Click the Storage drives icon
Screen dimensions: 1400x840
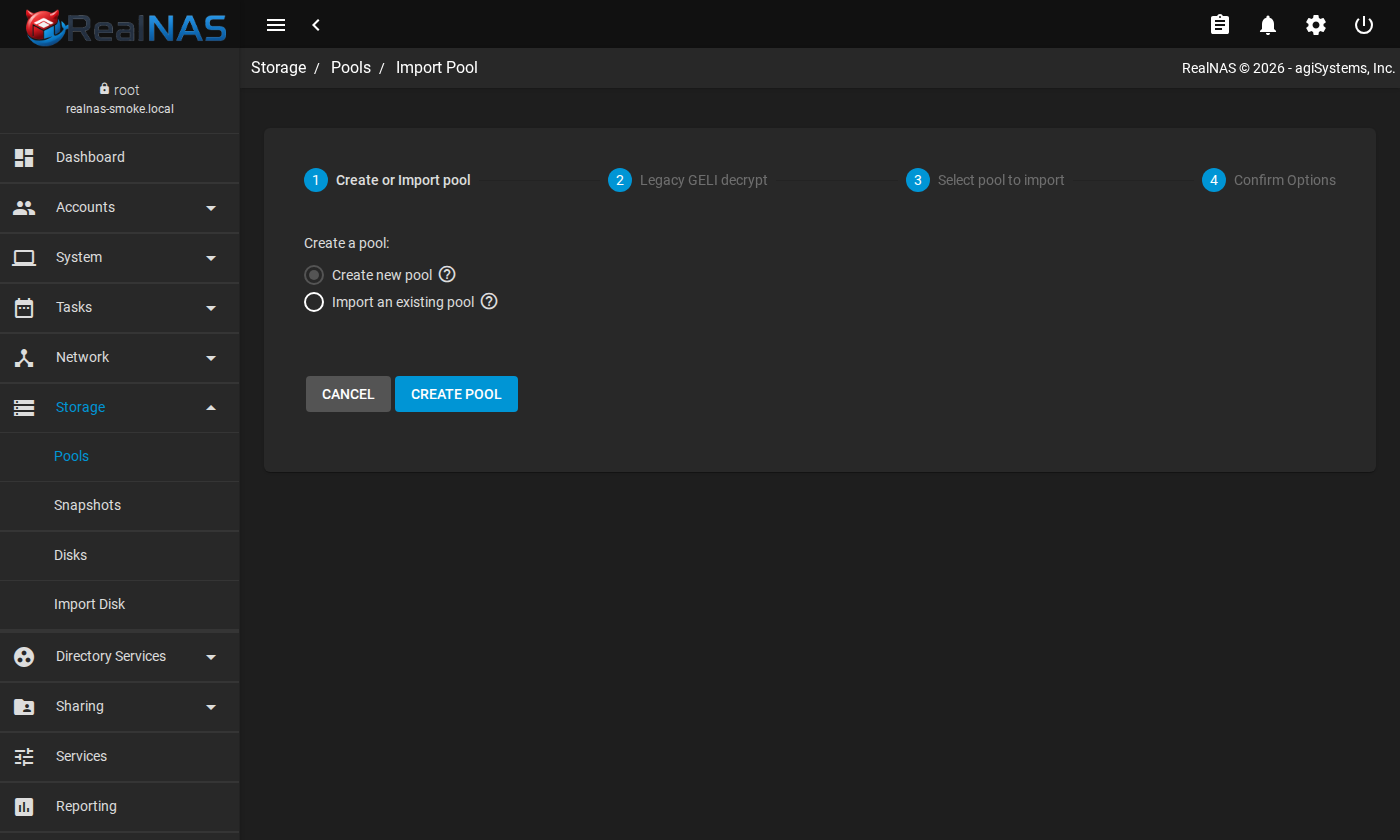click(x=24, y=407)
